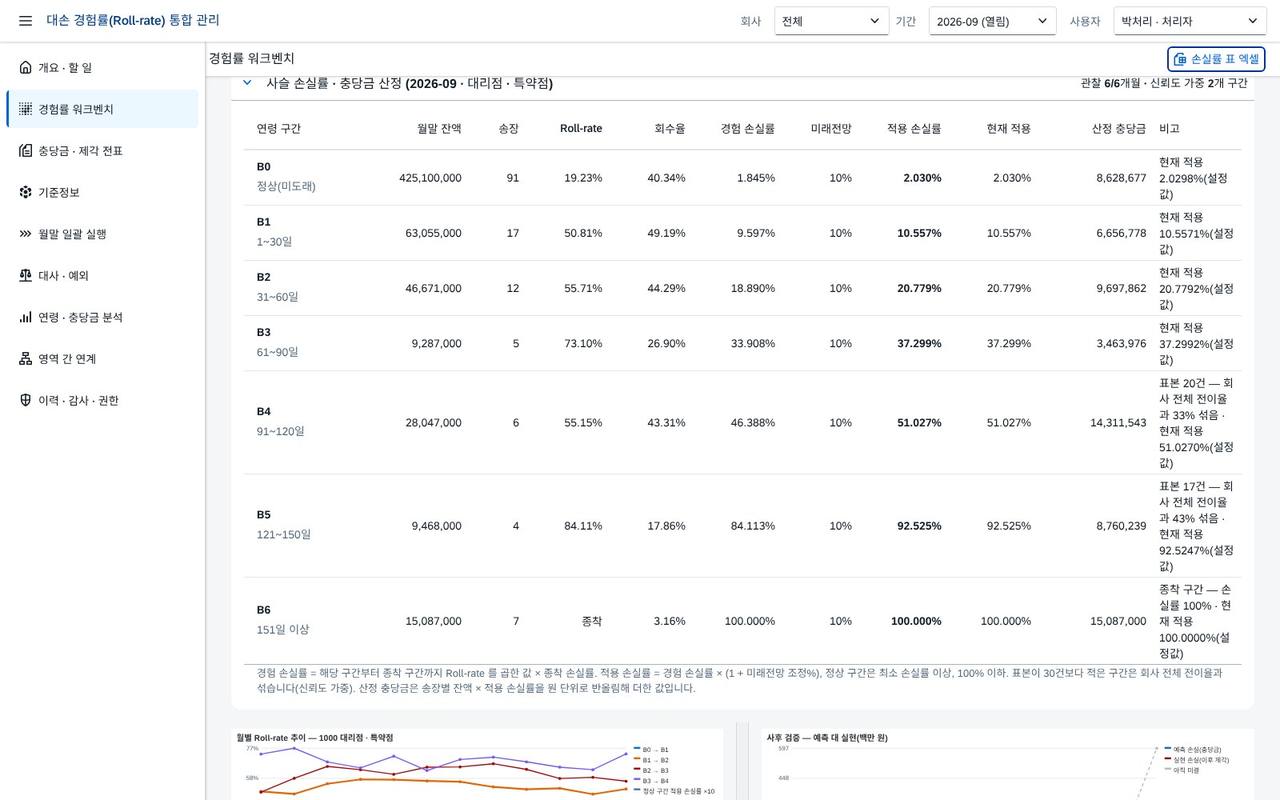
Task: Open 월말 일괄 실행 menu
Action: 102,234
